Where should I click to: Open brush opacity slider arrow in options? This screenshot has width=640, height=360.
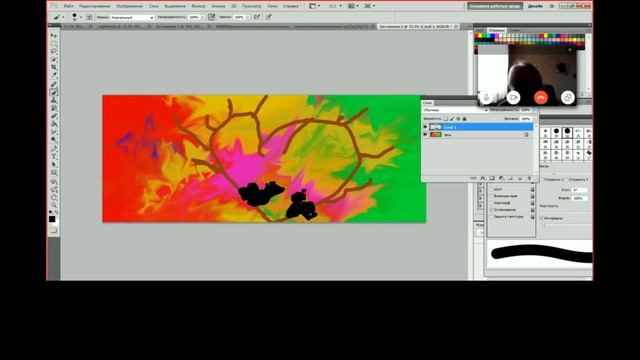(x=202, y=18)
